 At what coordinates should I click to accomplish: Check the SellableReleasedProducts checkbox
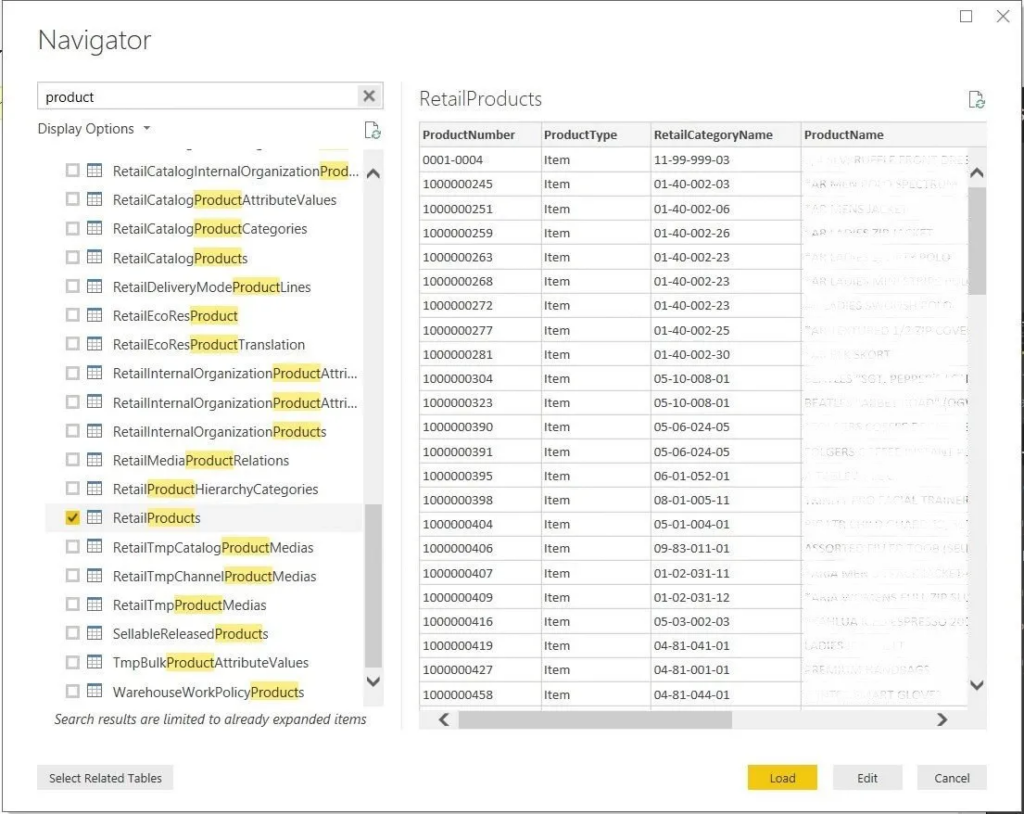72,633
